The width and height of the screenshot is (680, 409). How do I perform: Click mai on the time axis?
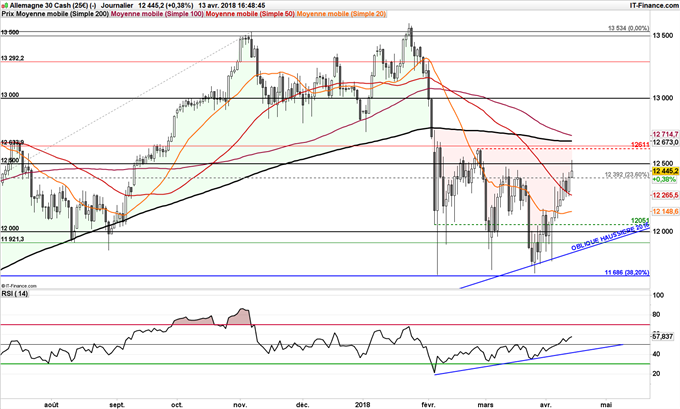[606, 405]
